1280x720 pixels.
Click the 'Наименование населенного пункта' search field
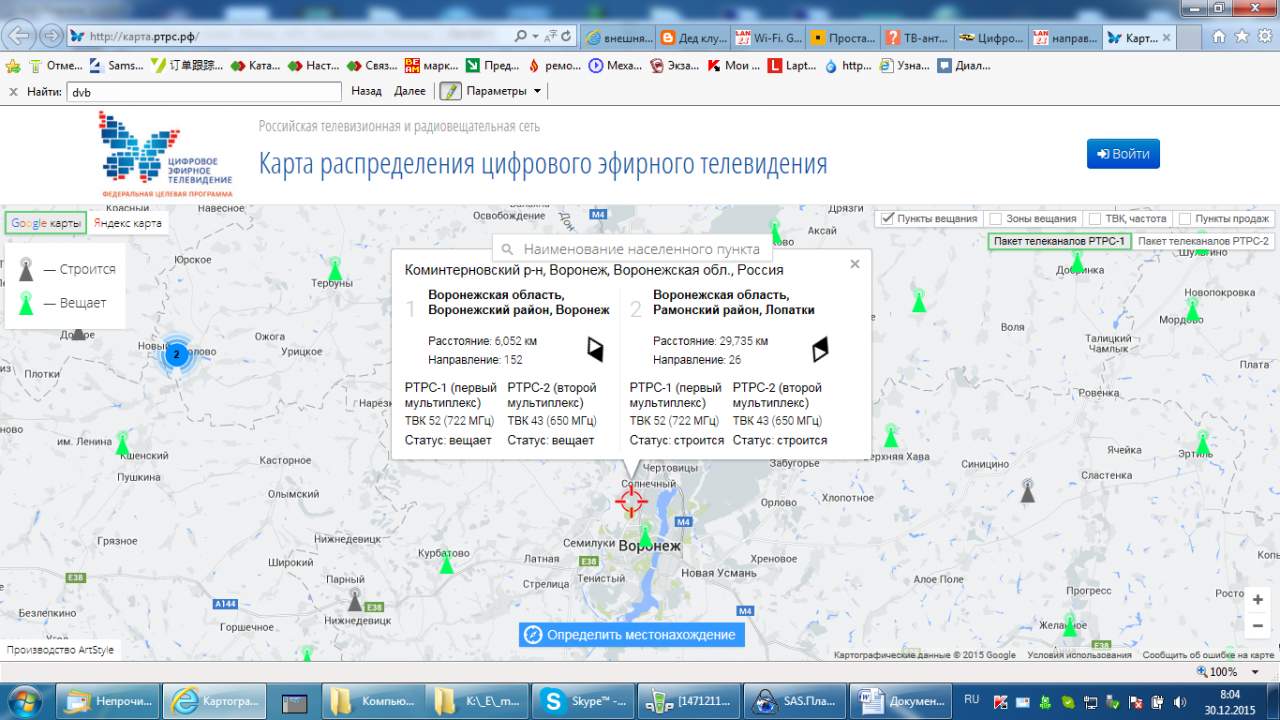pos(641,249)
